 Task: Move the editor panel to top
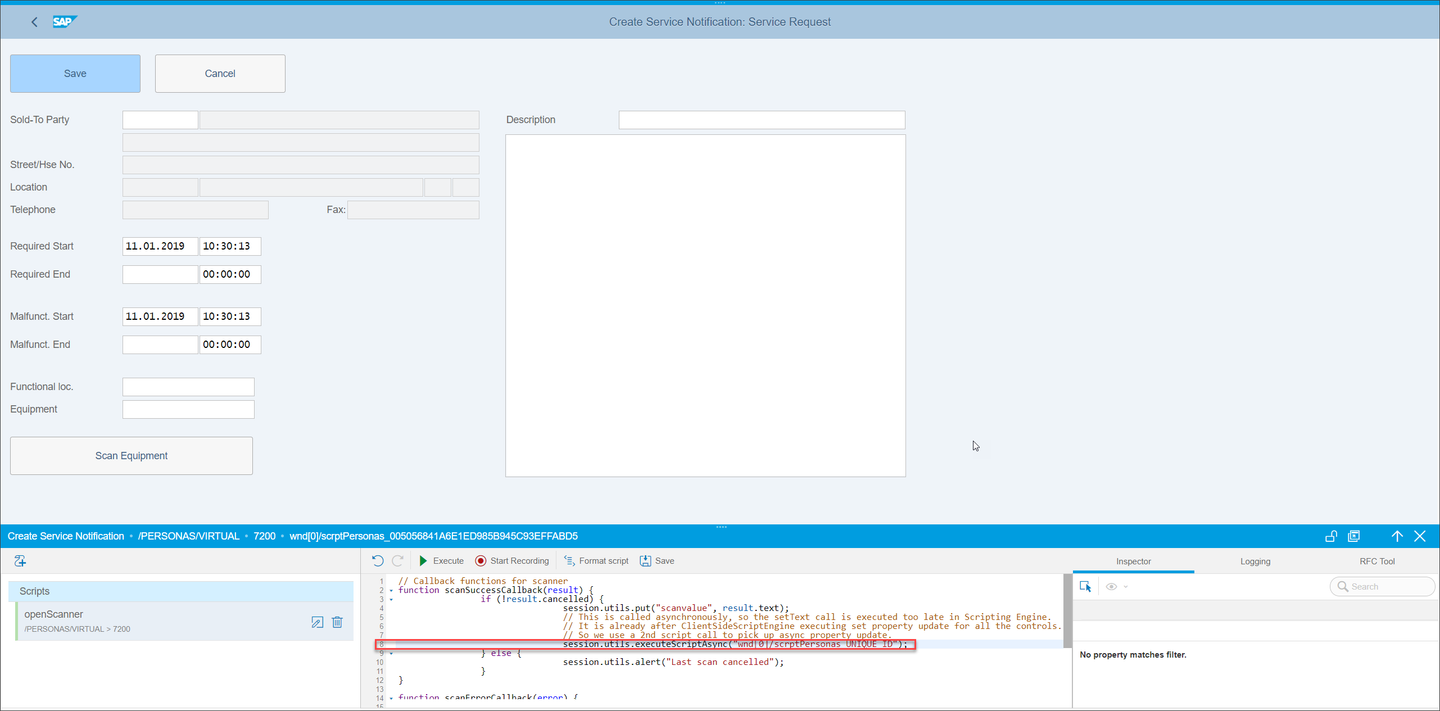(x=1397, y=536)
